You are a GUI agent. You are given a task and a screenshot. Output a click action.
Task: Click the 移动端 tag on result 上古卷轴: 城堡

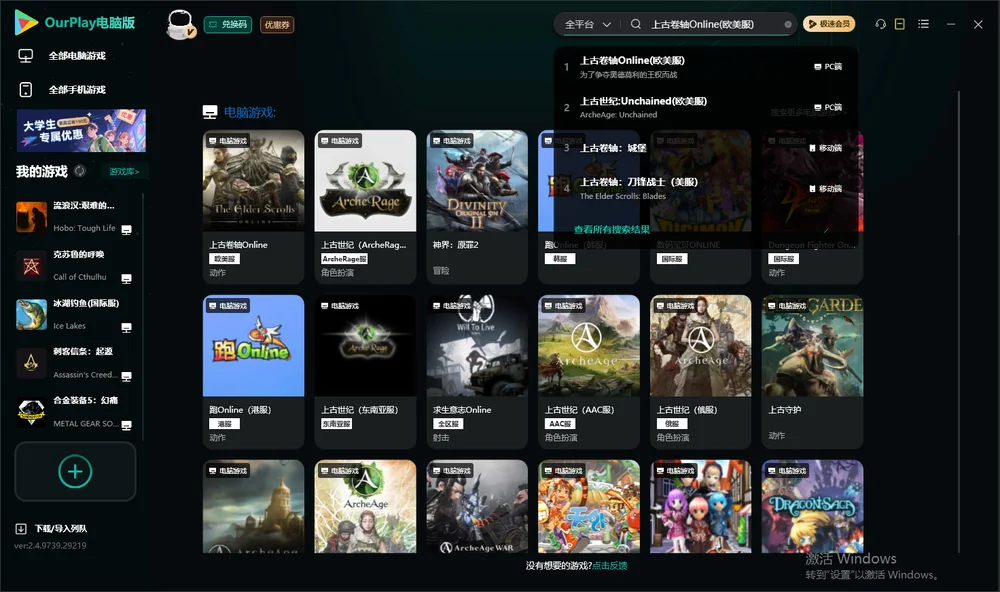pos(825,148)
